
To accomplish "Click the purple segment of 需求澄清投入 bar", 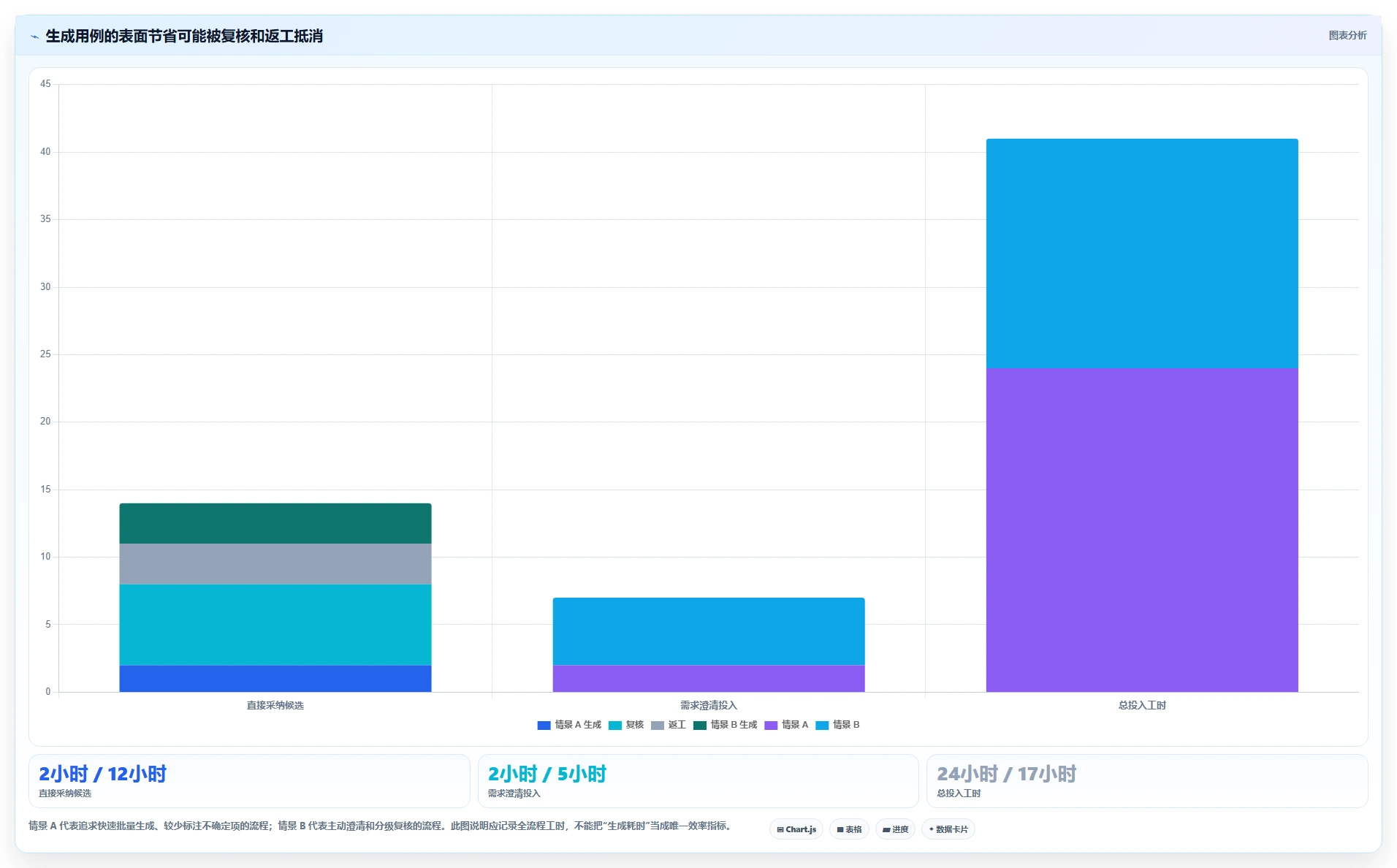I will (709, 679).
